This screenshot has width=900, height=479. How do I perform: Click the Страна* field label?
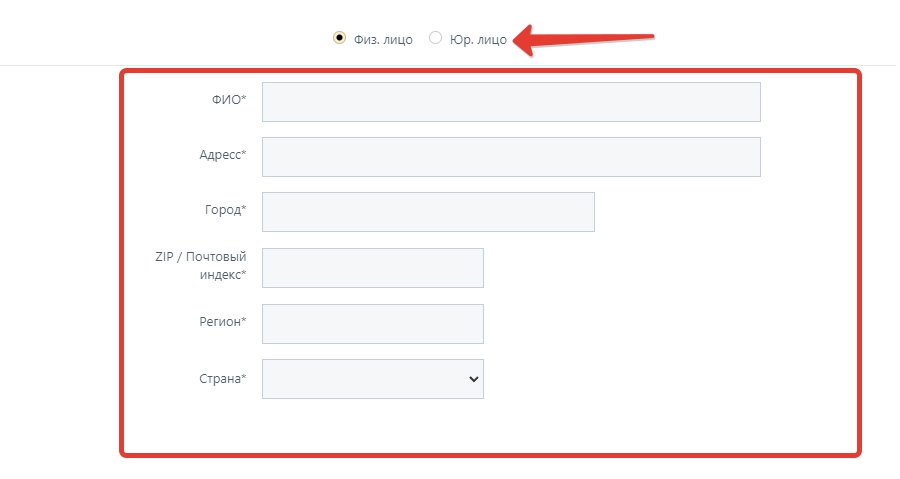tap(222, 378)
